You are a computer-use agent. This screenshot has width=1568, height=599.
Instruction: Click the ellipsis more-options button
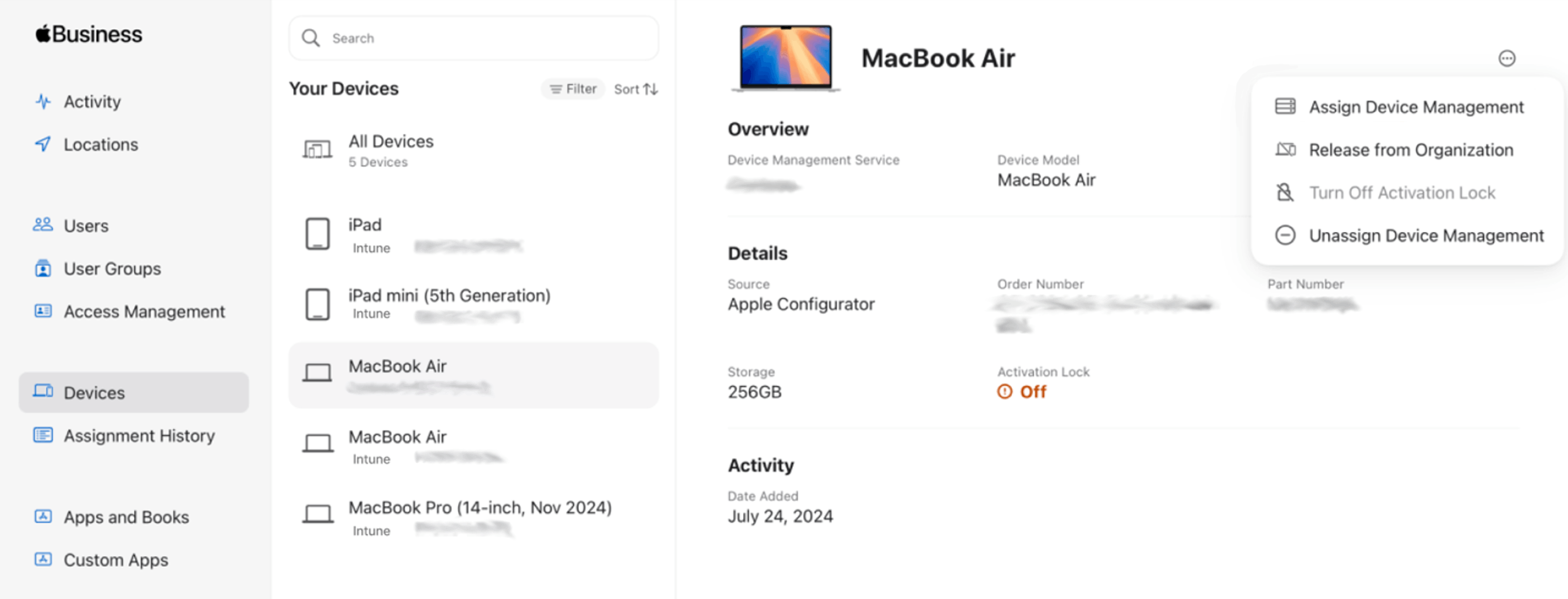click(1507, 58)
